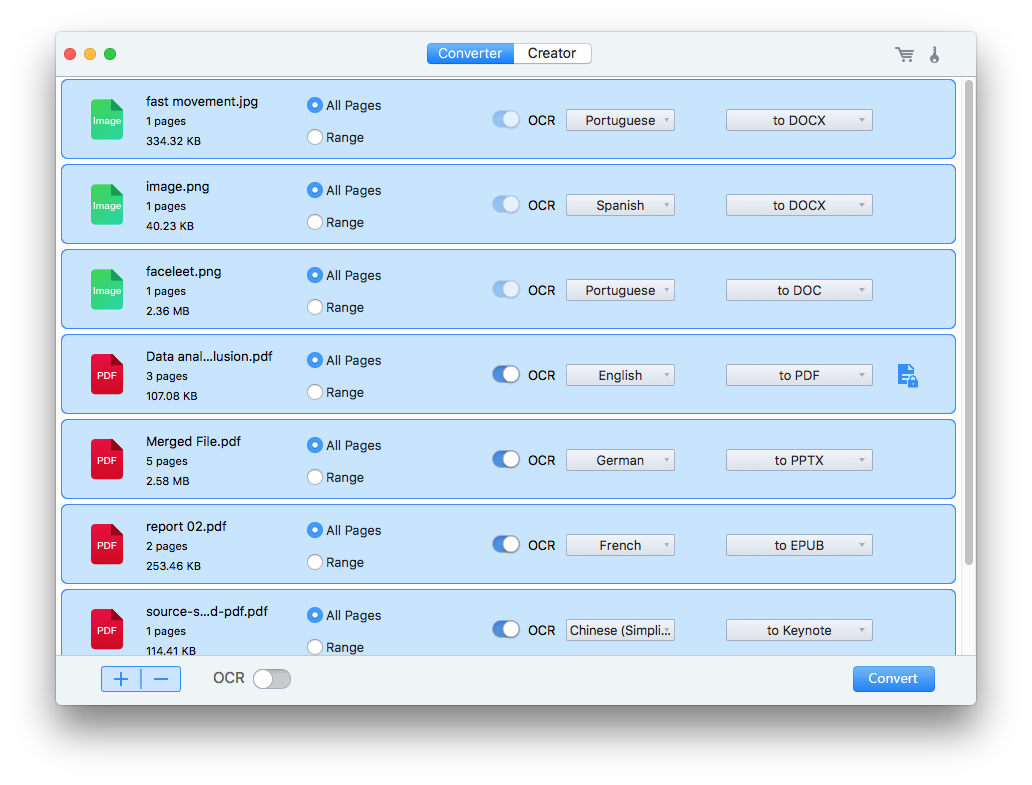
Task: Click the PDF icon for Data anal...lusion.pdf
Action: [107, 374]
